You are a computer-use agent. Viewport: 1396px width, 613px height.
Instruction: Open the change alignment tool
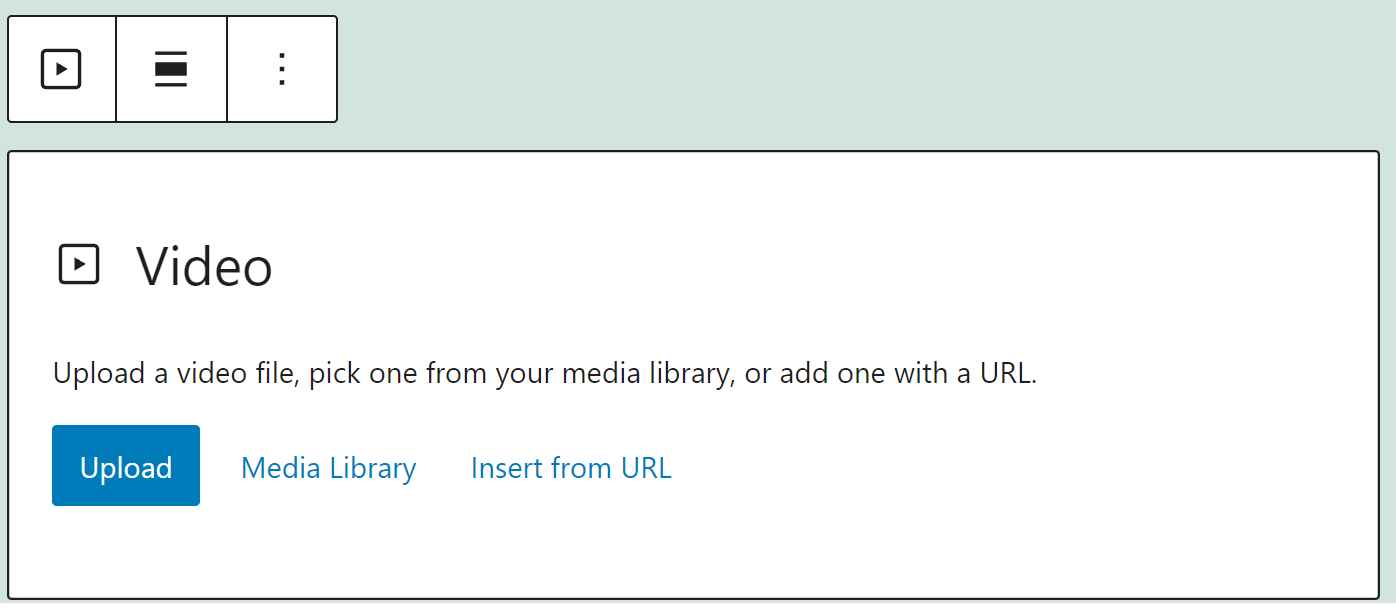[x=171, y=69]
